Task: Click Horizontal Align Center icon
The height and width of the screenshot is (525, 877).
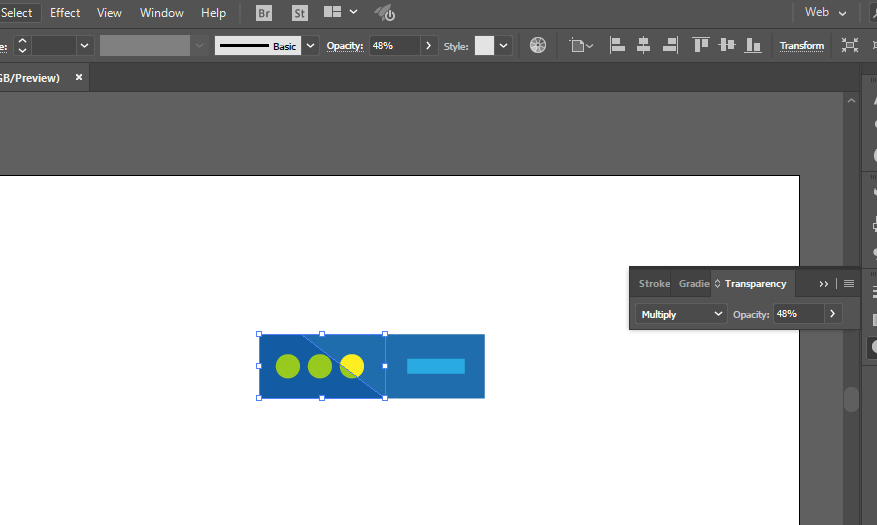Action: click(644, 45)
